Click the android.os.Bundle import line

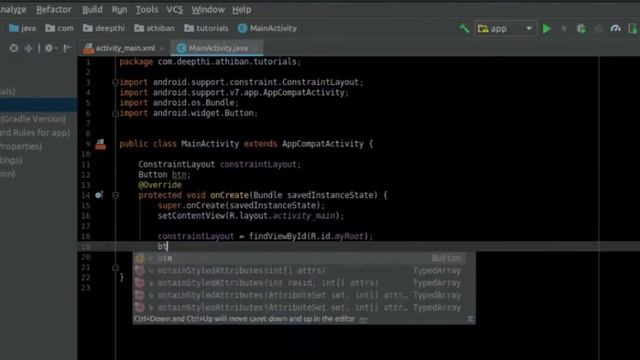[179, 103]
